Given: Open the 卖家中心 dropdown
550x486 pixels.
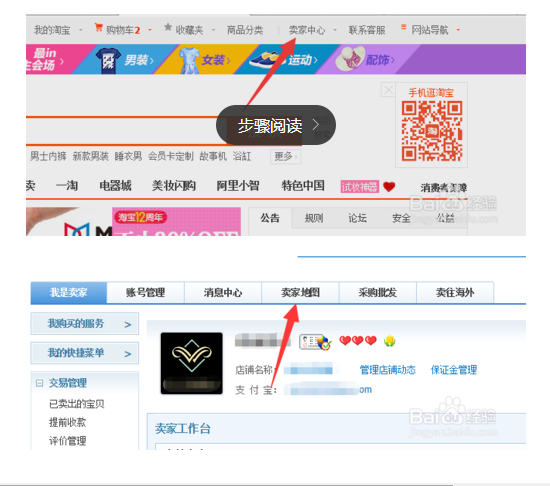Looking at the screenshot, I should (x=335, y=30).
